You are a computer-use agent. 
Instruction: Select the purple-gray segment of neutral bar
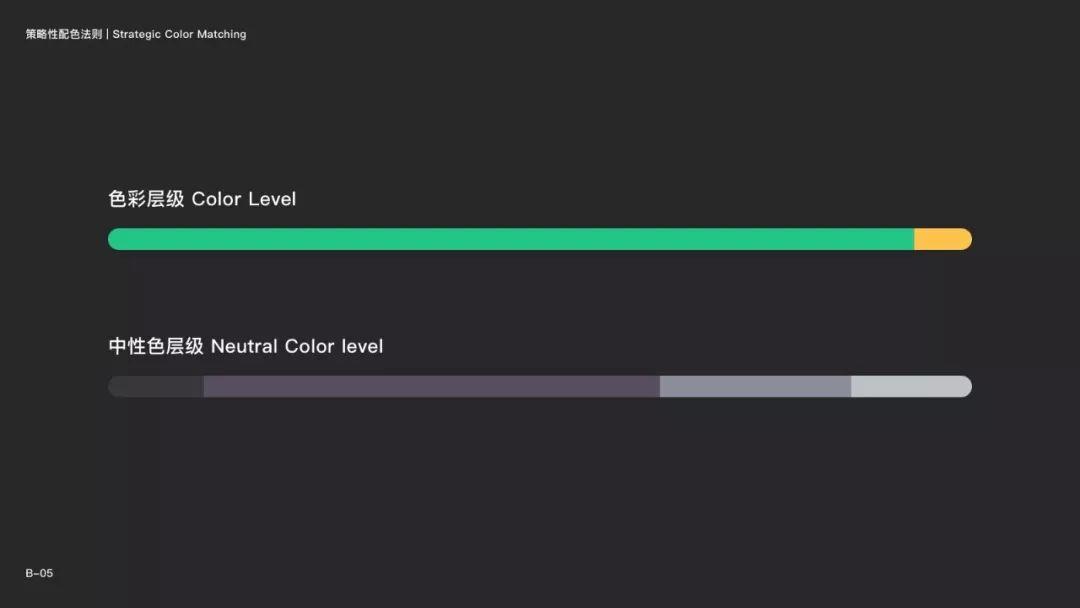[x=432, y=386]
